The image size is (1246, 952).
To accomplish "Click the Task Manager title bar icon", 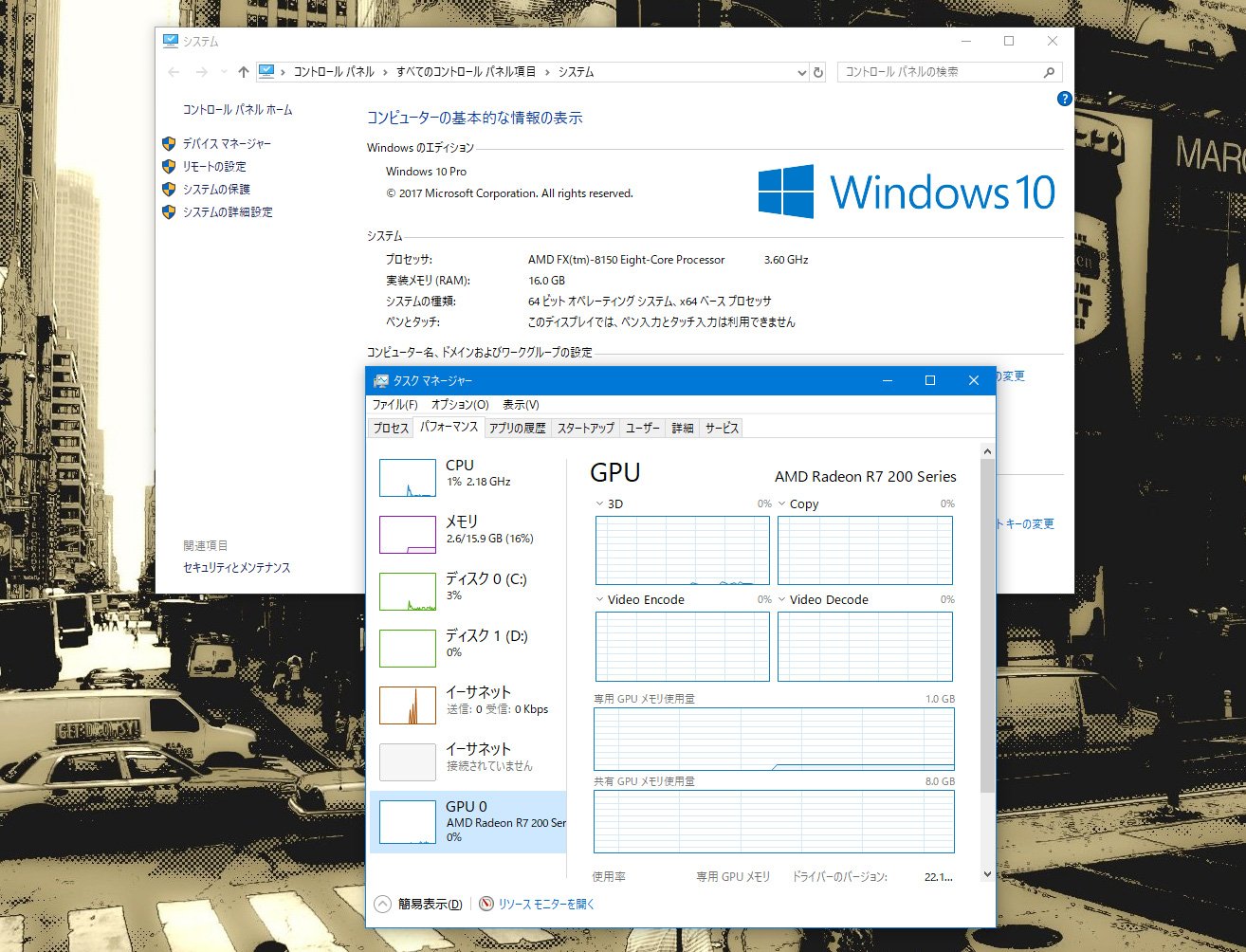I will click(x=381, y=381).
